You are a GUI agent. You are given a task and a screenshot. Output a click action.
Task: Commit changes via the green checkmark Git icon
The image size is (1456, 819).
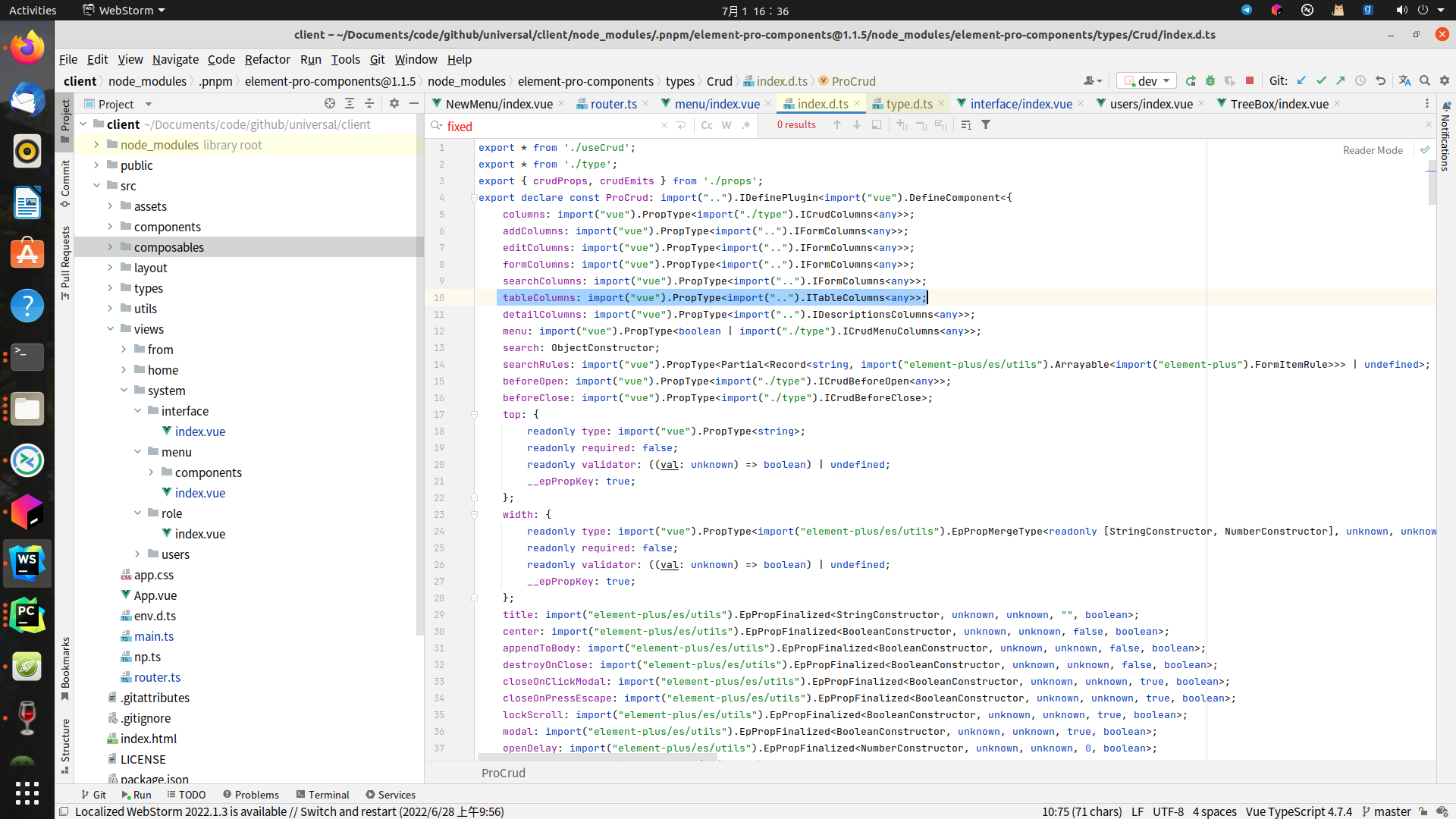1322,80
